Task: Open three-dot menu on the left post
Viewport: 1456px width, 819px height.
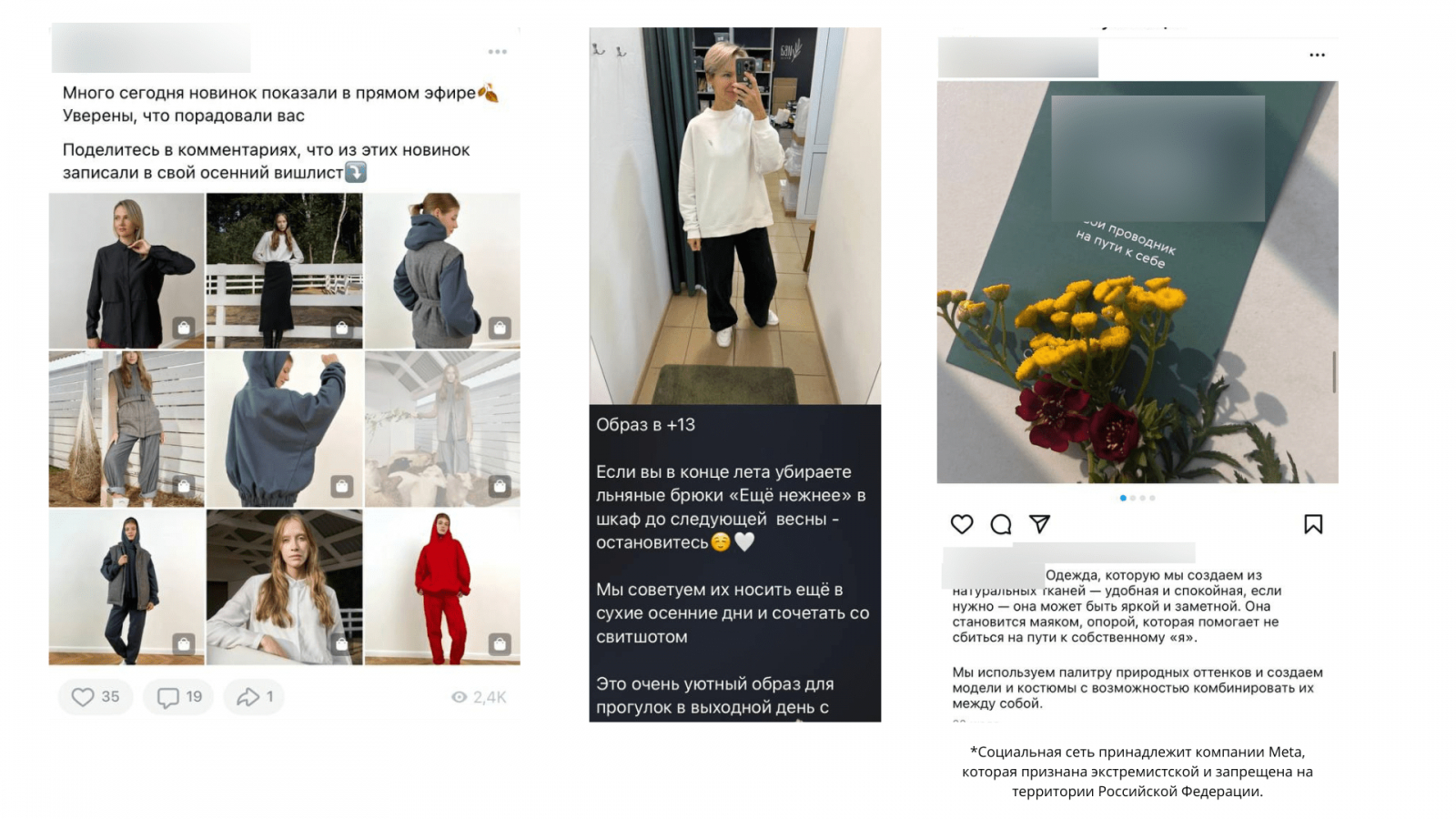Action: tap(497, 52)
